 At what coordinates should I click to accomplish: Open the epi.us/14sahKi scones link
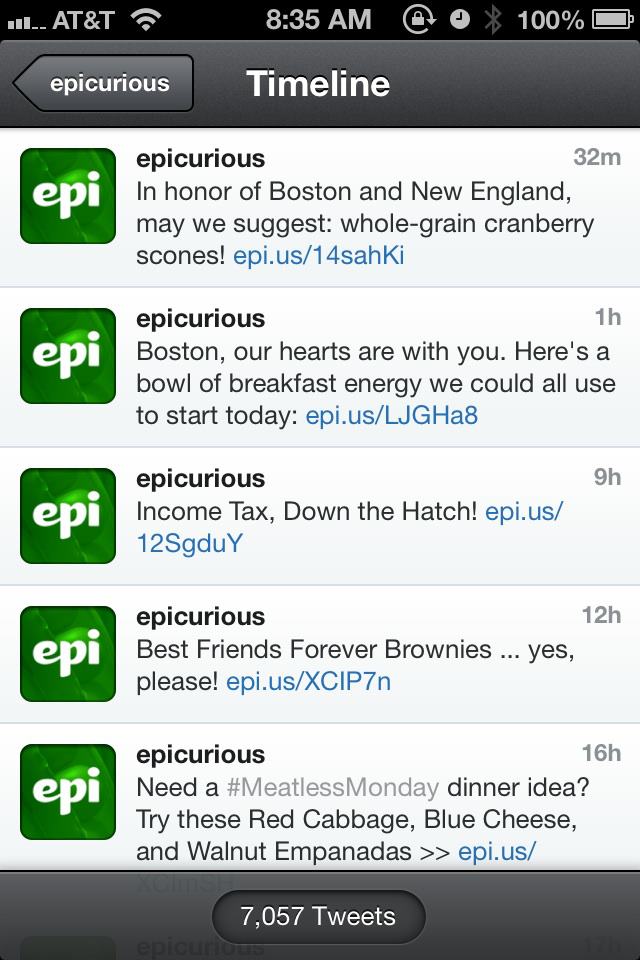[x=318, y=255]
